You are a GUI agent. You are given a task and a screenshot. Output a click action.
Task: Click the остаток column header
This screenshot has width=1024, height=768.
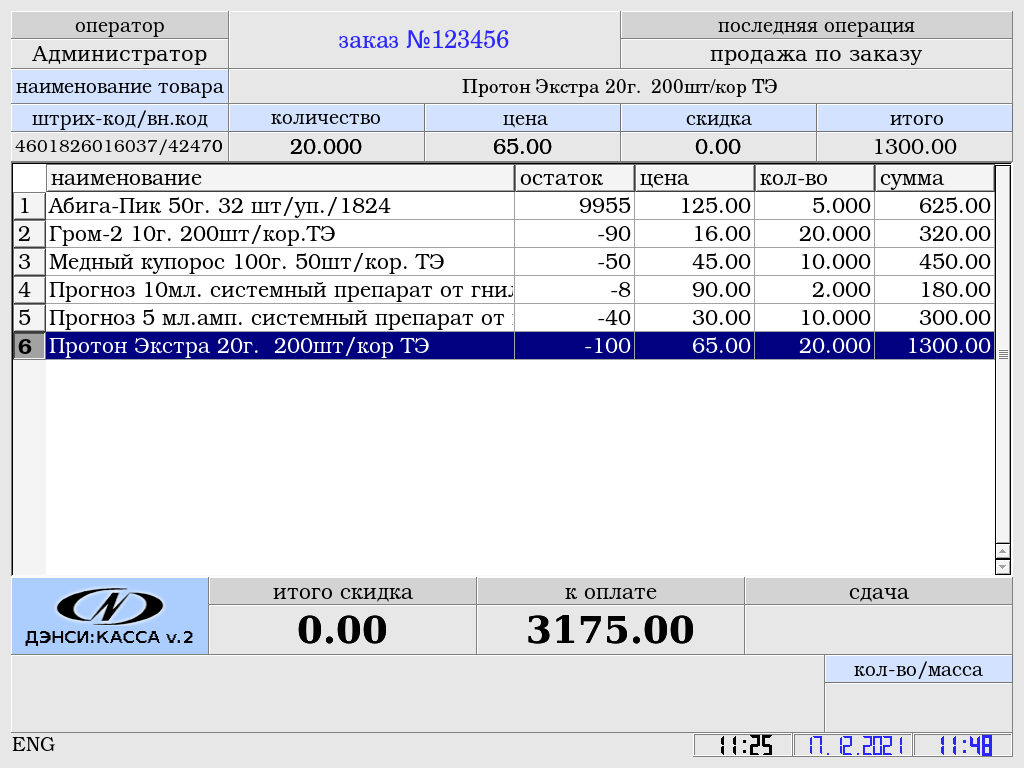(574, 178)
